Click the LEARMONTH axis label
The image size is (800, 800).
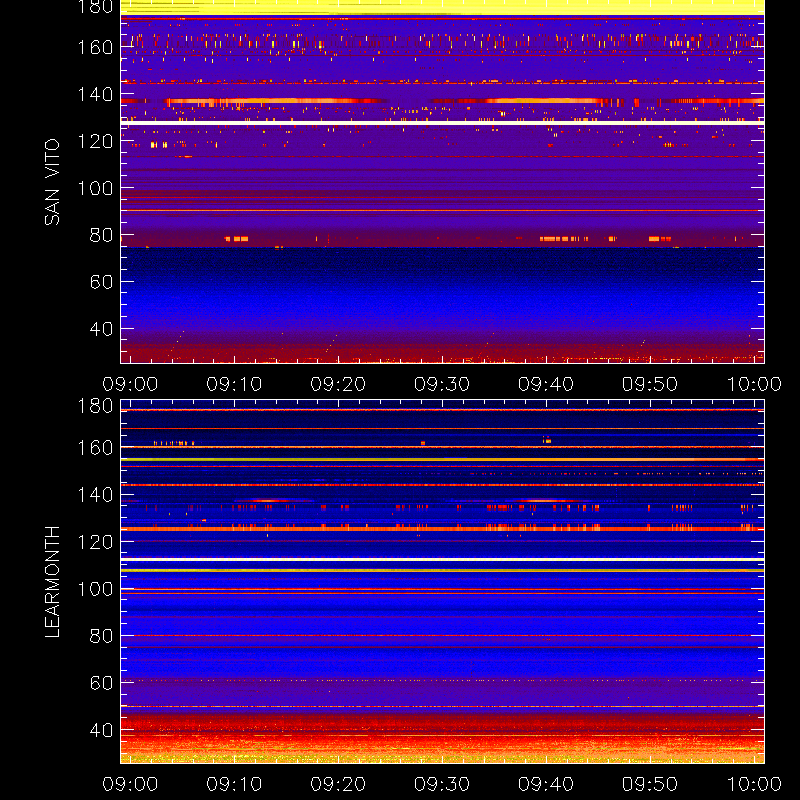pos(52,582)
